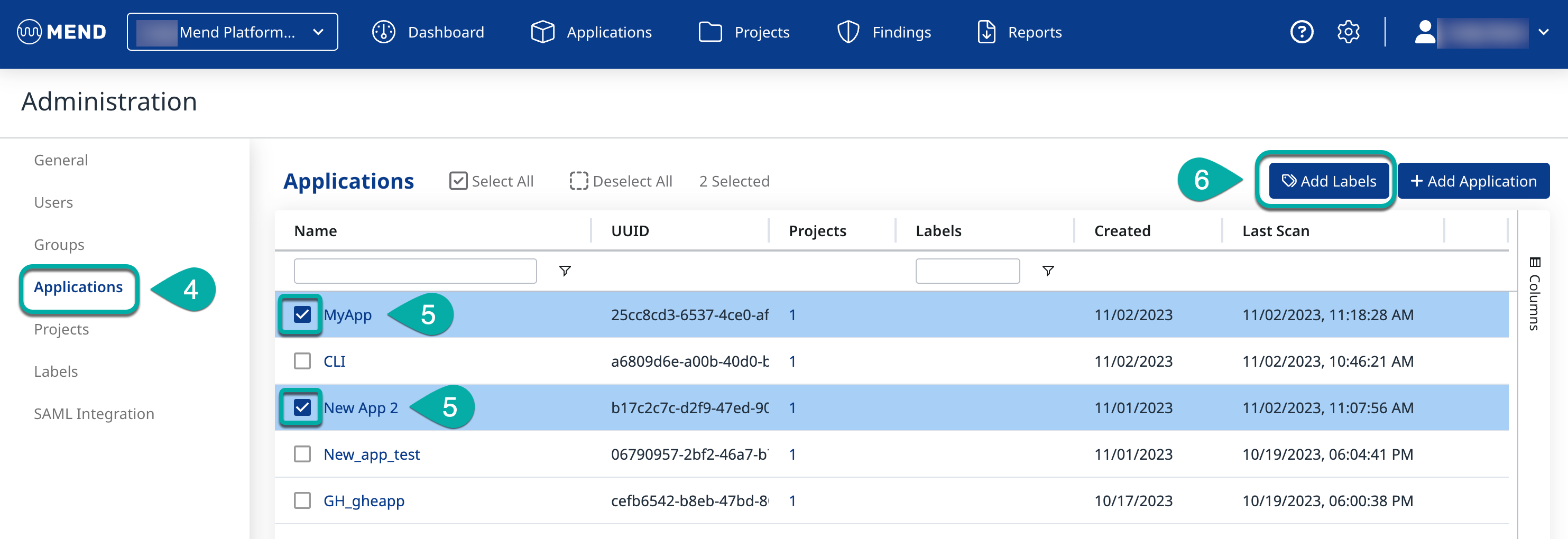The image size is (1568, 539).
Task: Select the Findings shield icon
Action: click(848, 32)
